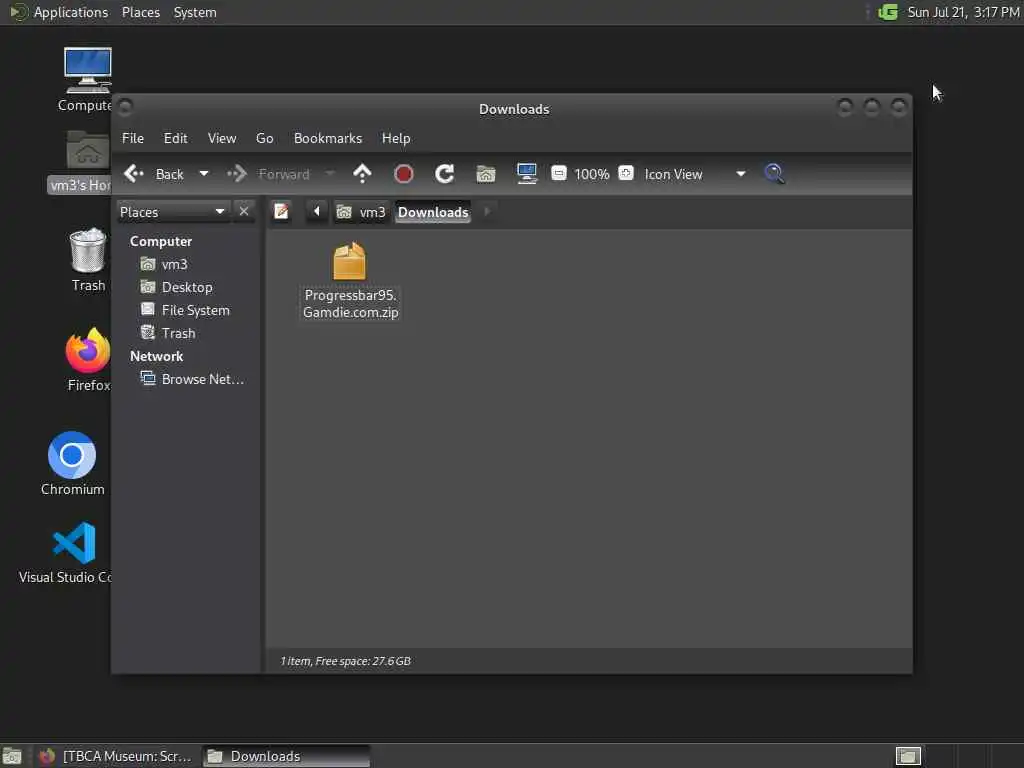1024x768 pixels.
Task: Open the Icon View mode dropdown
Action: click(x=695, y=174)
